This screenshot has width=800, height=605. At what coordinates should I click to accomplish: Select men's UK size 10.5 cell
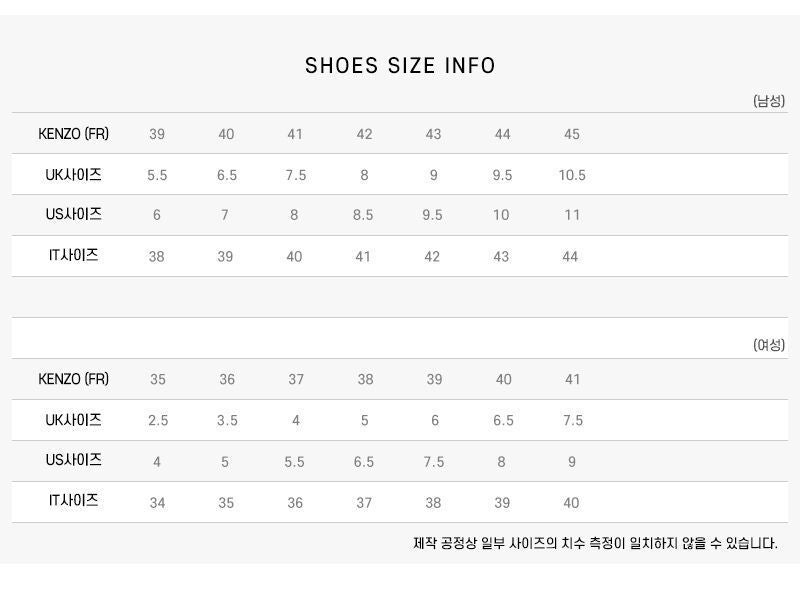point(572,175)
